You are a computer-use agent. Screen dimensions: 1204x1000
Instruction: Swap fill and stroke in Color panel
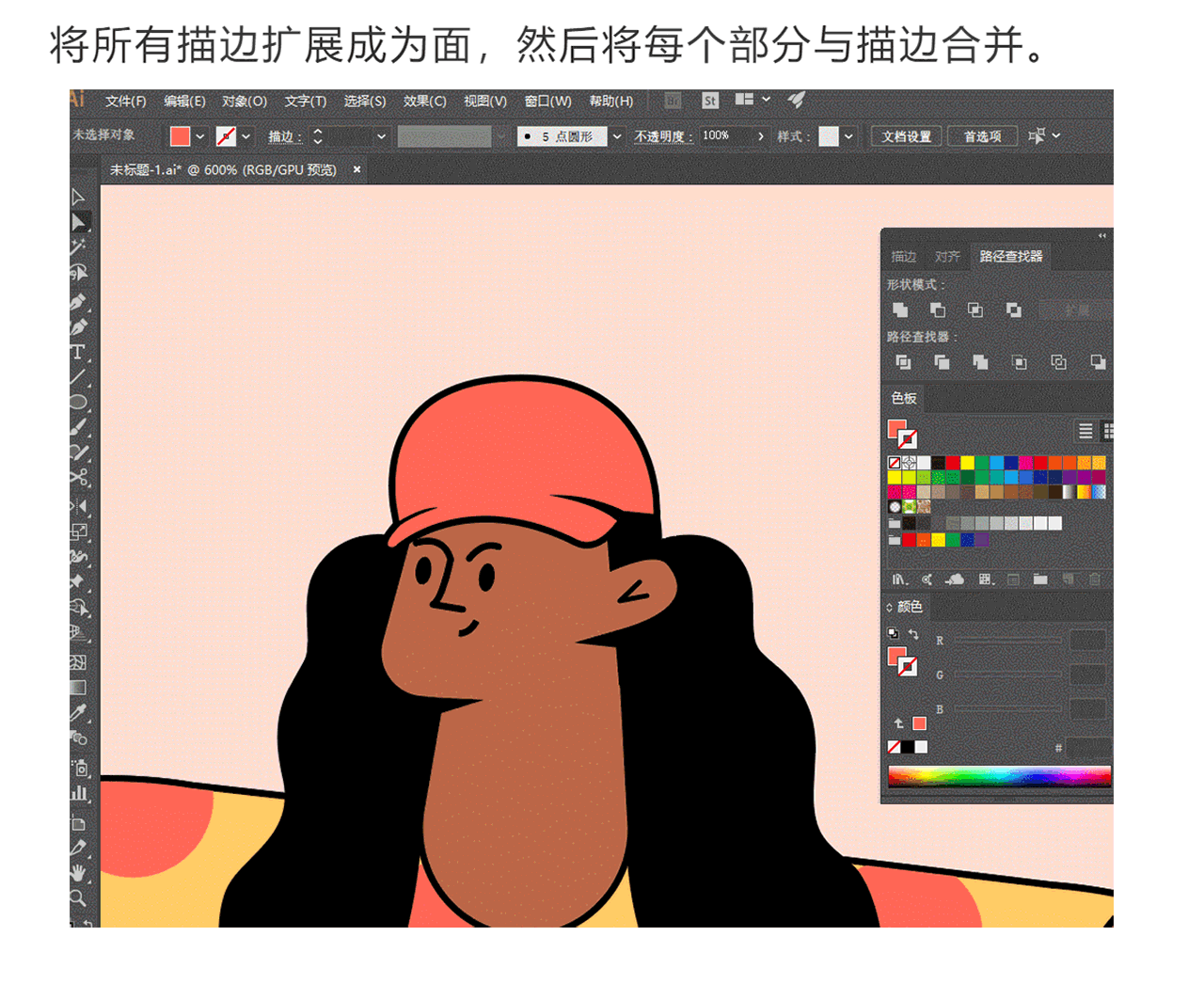click(912, 634)
